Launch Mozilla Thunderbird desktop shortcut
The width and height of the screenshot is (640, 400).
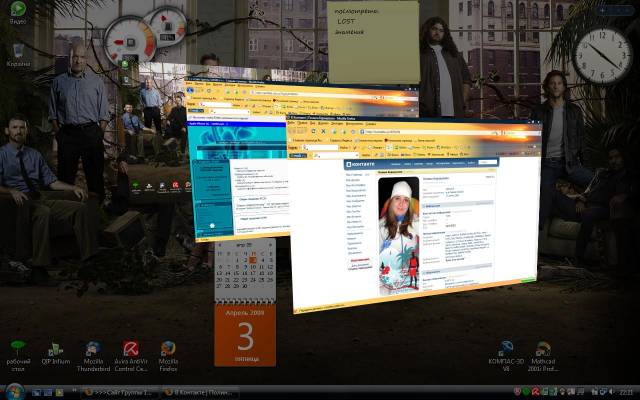(x=93, y=356)
